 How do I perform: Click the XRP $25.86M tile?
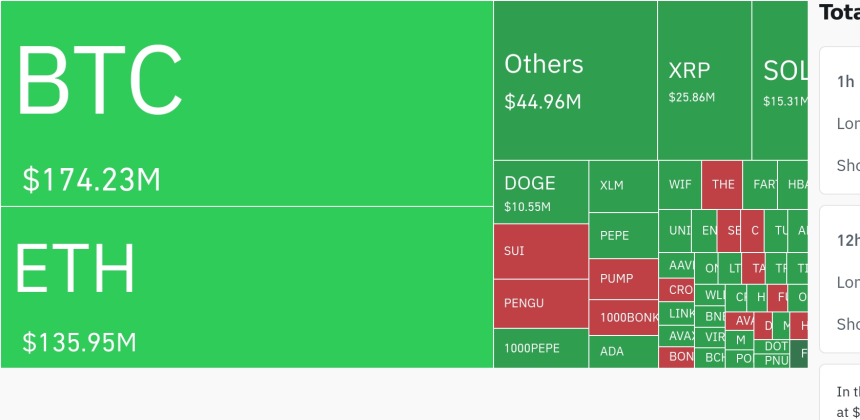click(x=704, y=80)
